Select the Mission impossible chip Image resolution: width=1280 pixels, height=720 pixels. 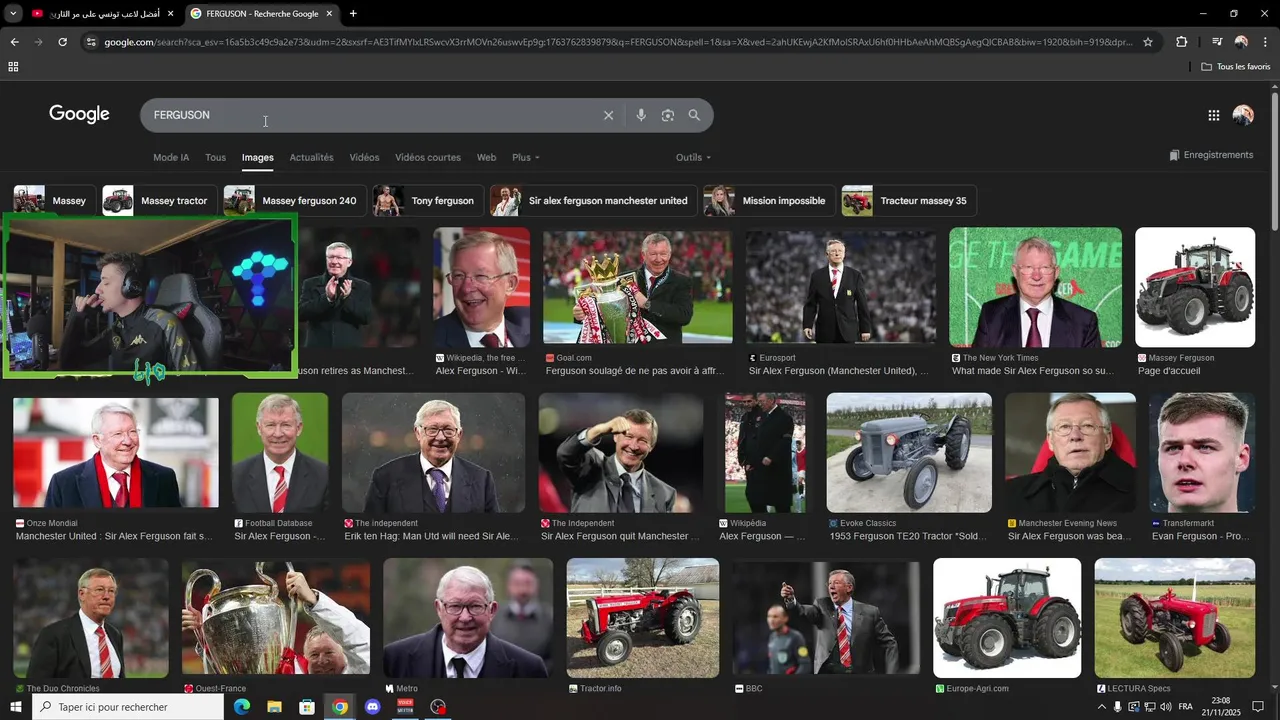point(769,201)
